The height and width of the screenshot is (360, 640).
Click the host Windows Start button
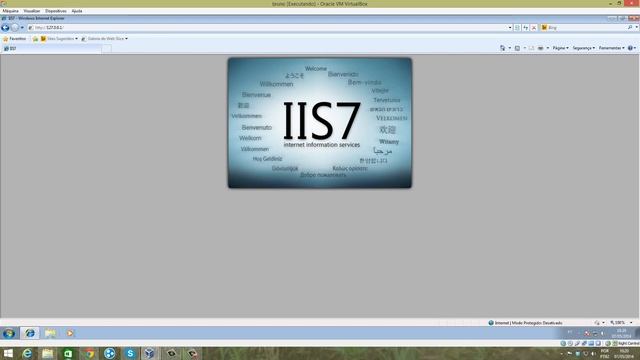coord(8,353)
